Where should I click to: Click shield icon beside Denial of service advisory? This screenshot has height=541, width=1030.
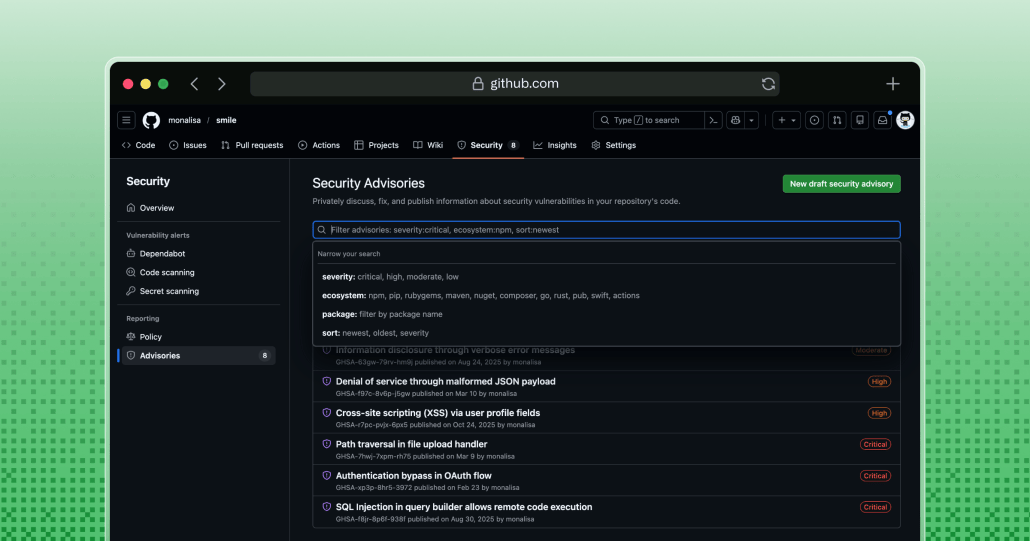326,381
